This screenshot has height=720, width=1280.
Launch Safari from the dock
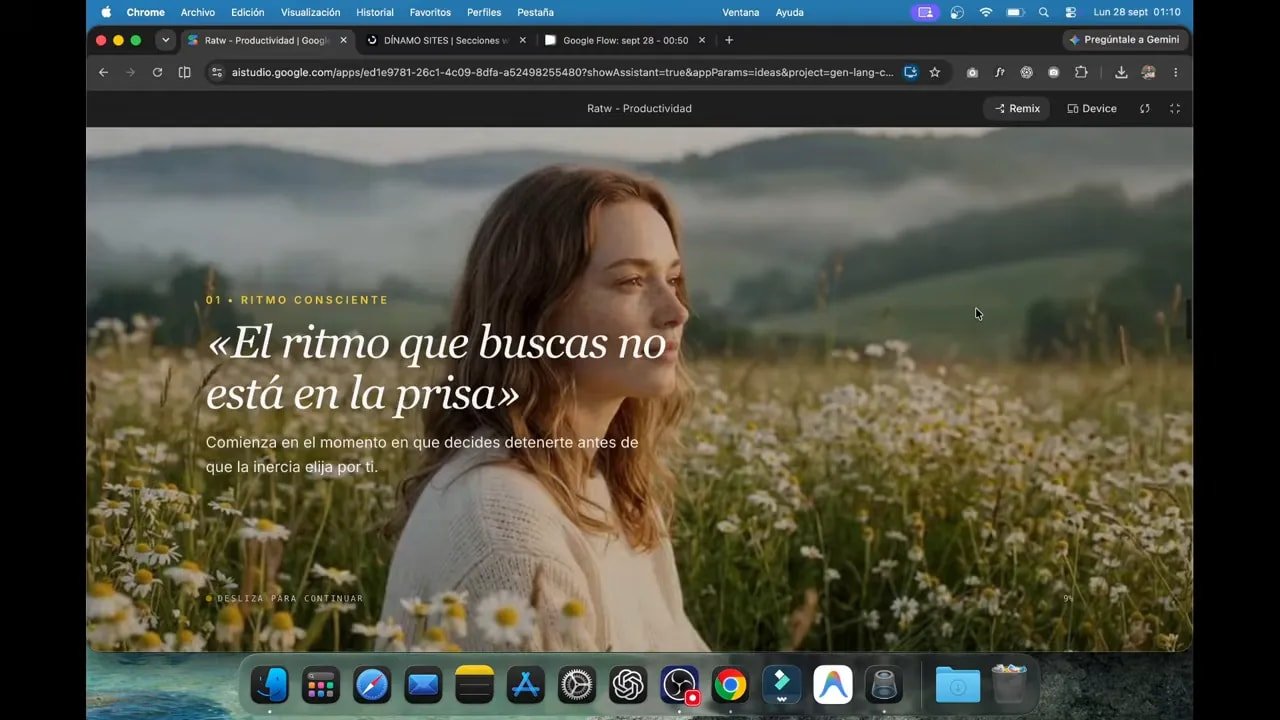coord(372,685)
